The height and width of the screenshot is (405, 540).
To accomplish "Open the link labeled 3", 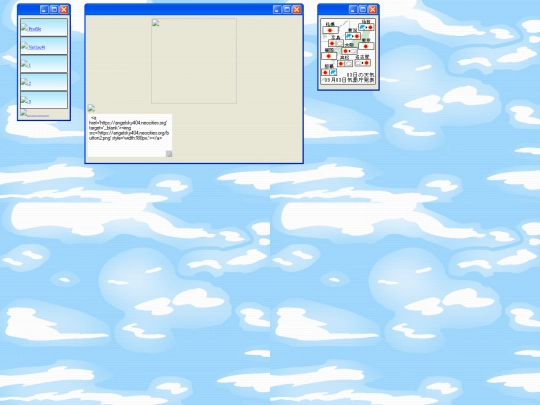I will click(x=29, y=102).
